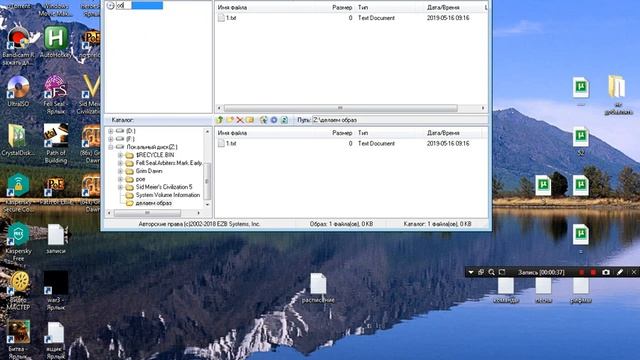Click the catalog tree horizontal scrollbar thumb
Viewport: 640px width, 360px height.
[x=147, y=213]
